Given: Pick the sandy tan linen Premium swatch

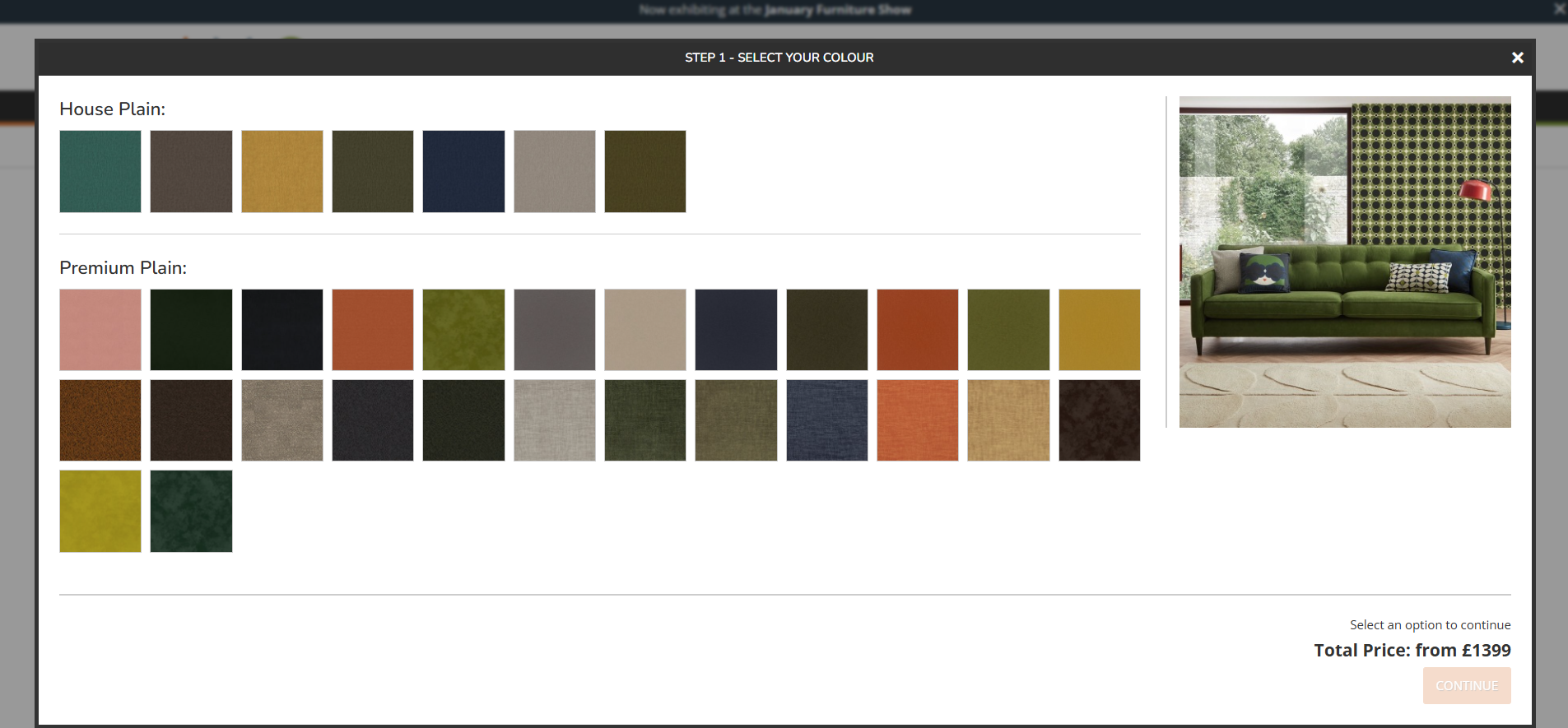Looking at the screenshot, I should click(x=1008, y=420).
